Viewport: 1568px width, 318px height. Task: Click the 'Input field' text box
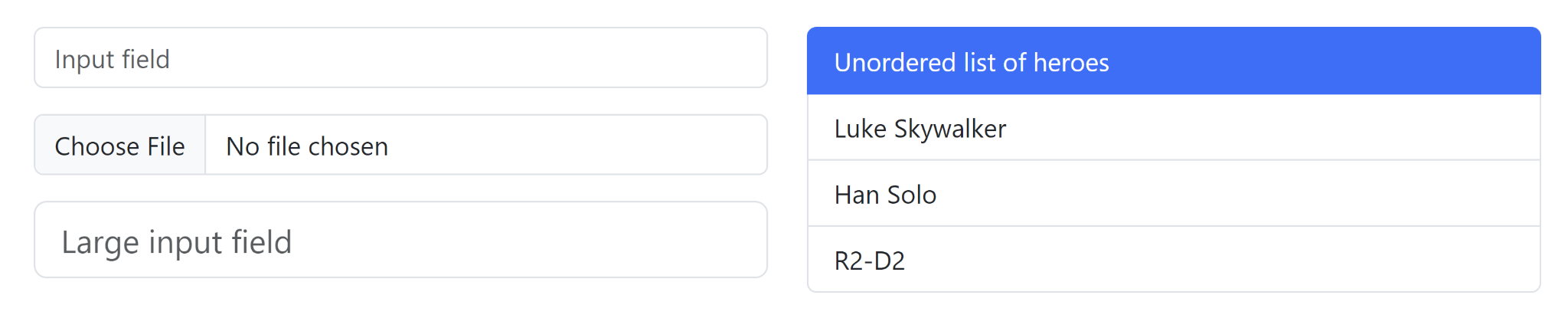click(x=400, y=58)
